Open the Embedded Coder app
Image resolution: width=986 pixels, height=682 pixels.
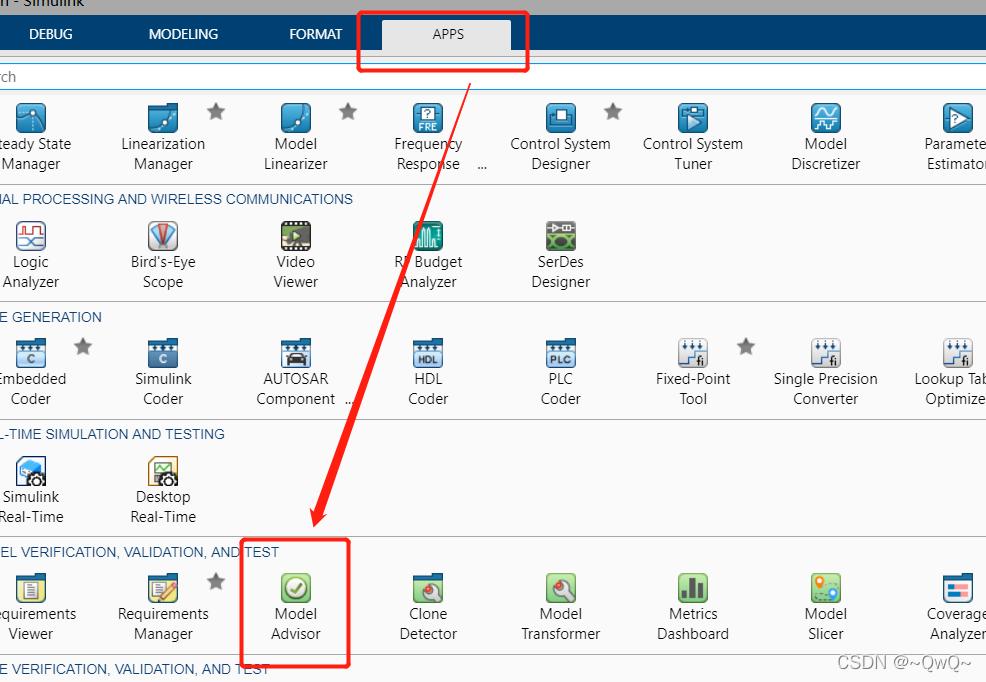point(31,372)
